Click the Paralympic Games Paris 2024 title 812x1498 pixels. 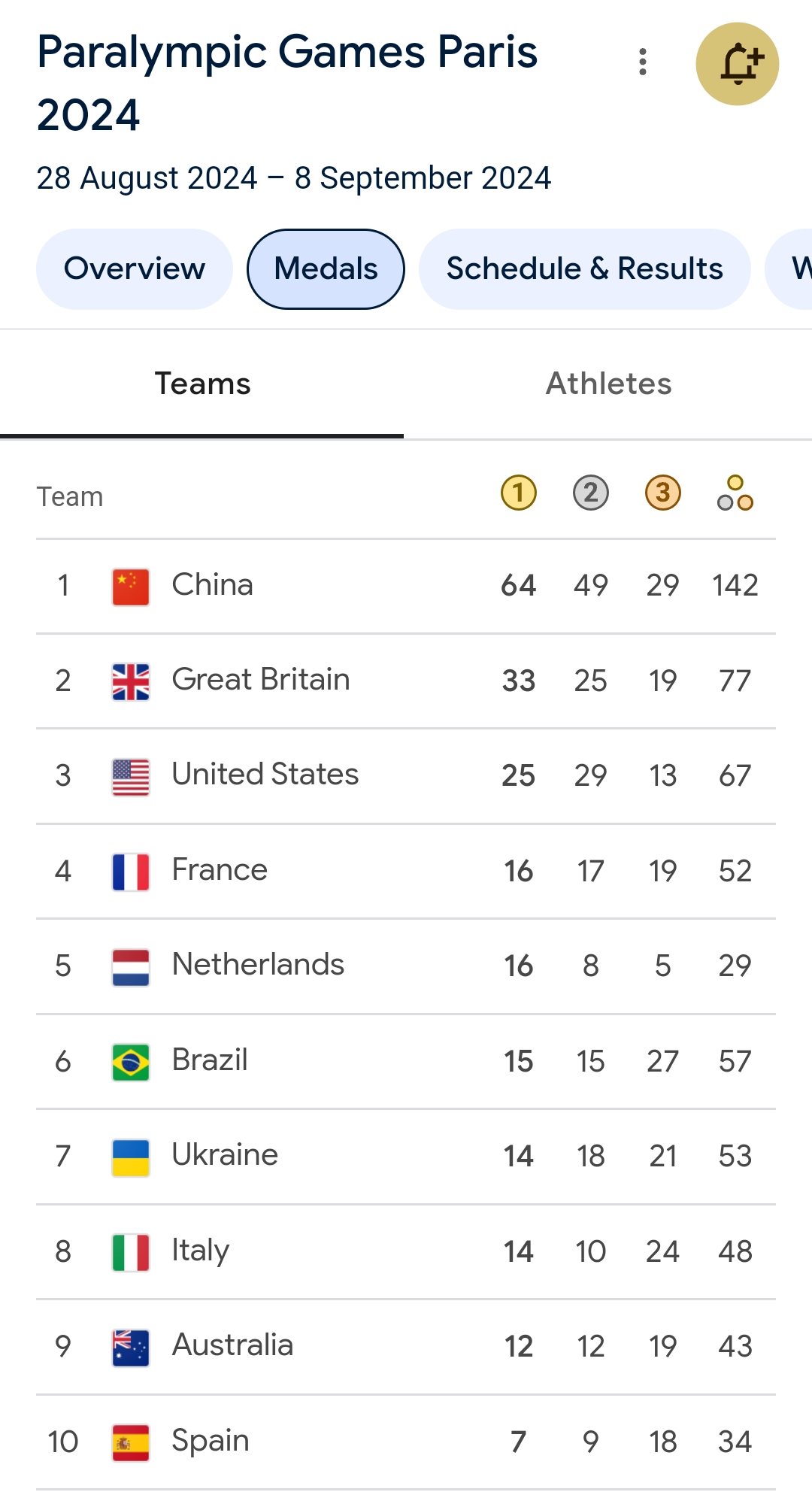(287, 83)
